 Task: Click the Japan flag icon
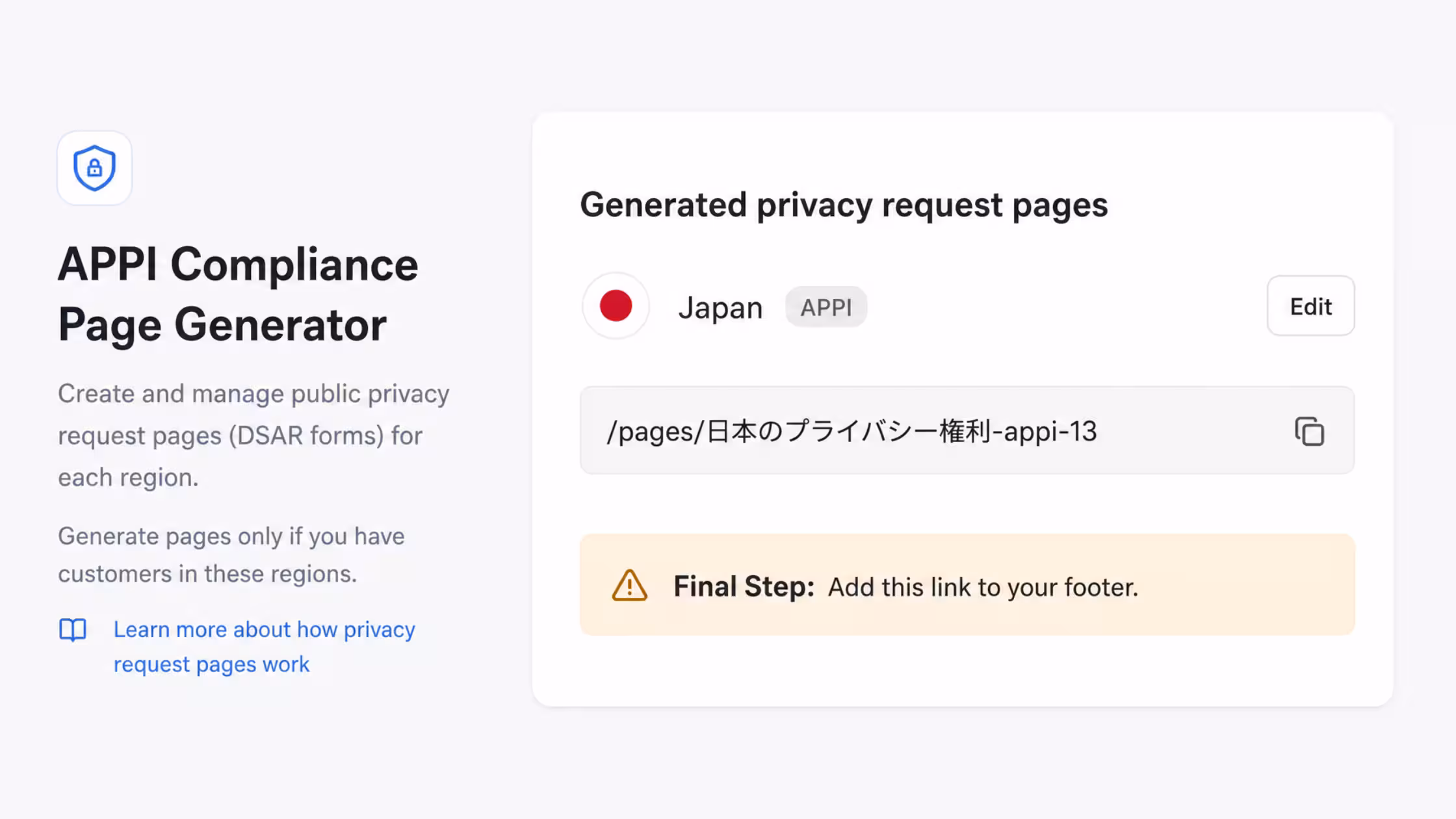[616, 305]
